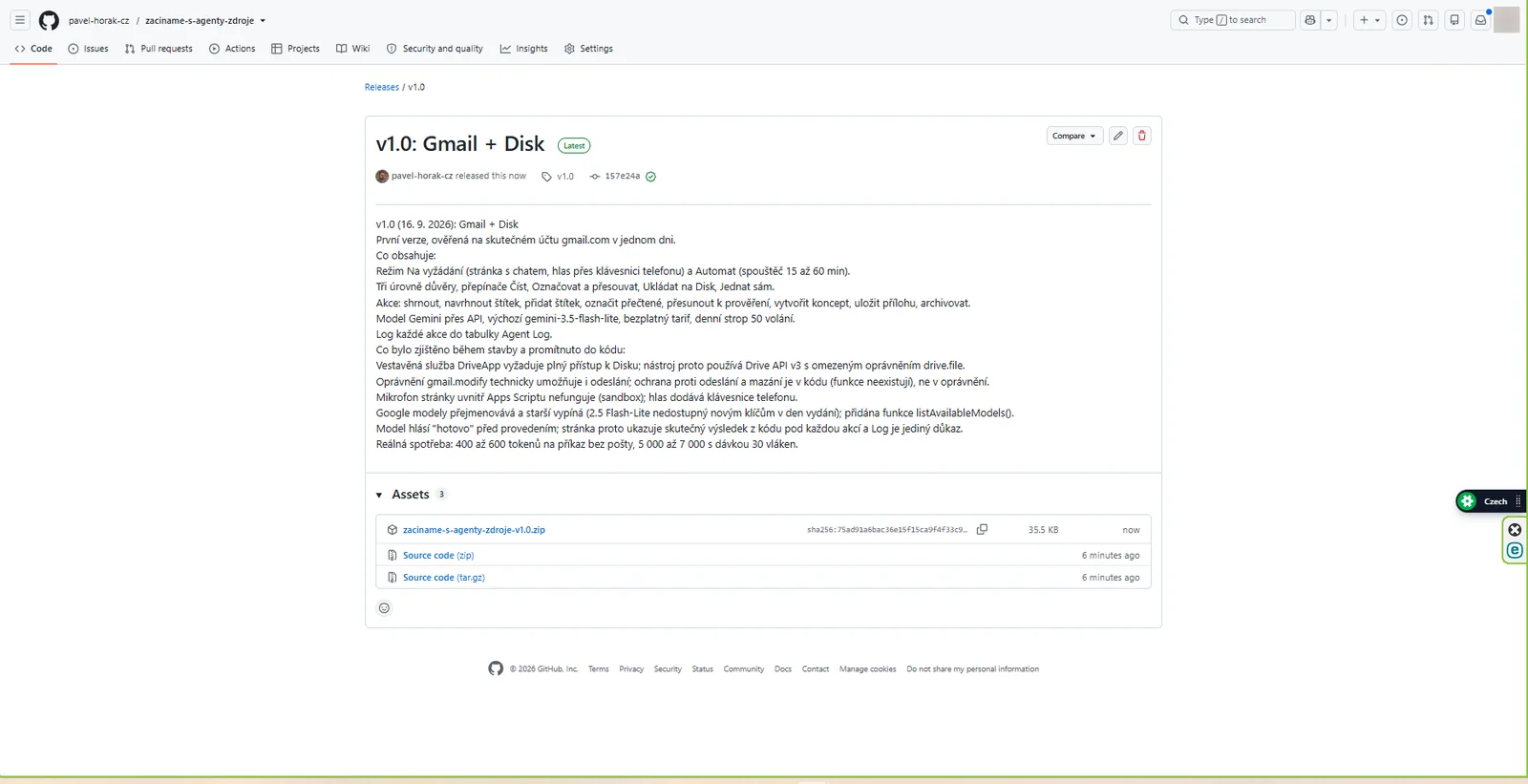Image resolution: width=1528 pixels, height=784 pixels.
Task: Switch to the Issues tab
Action: (88, 49)
